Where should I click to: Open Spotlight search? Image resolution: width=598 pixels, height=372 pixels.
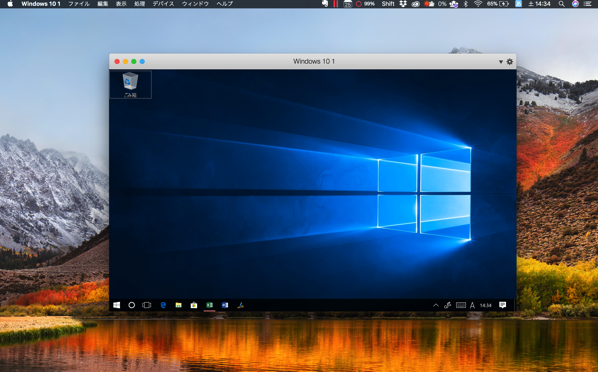(562, 4)
